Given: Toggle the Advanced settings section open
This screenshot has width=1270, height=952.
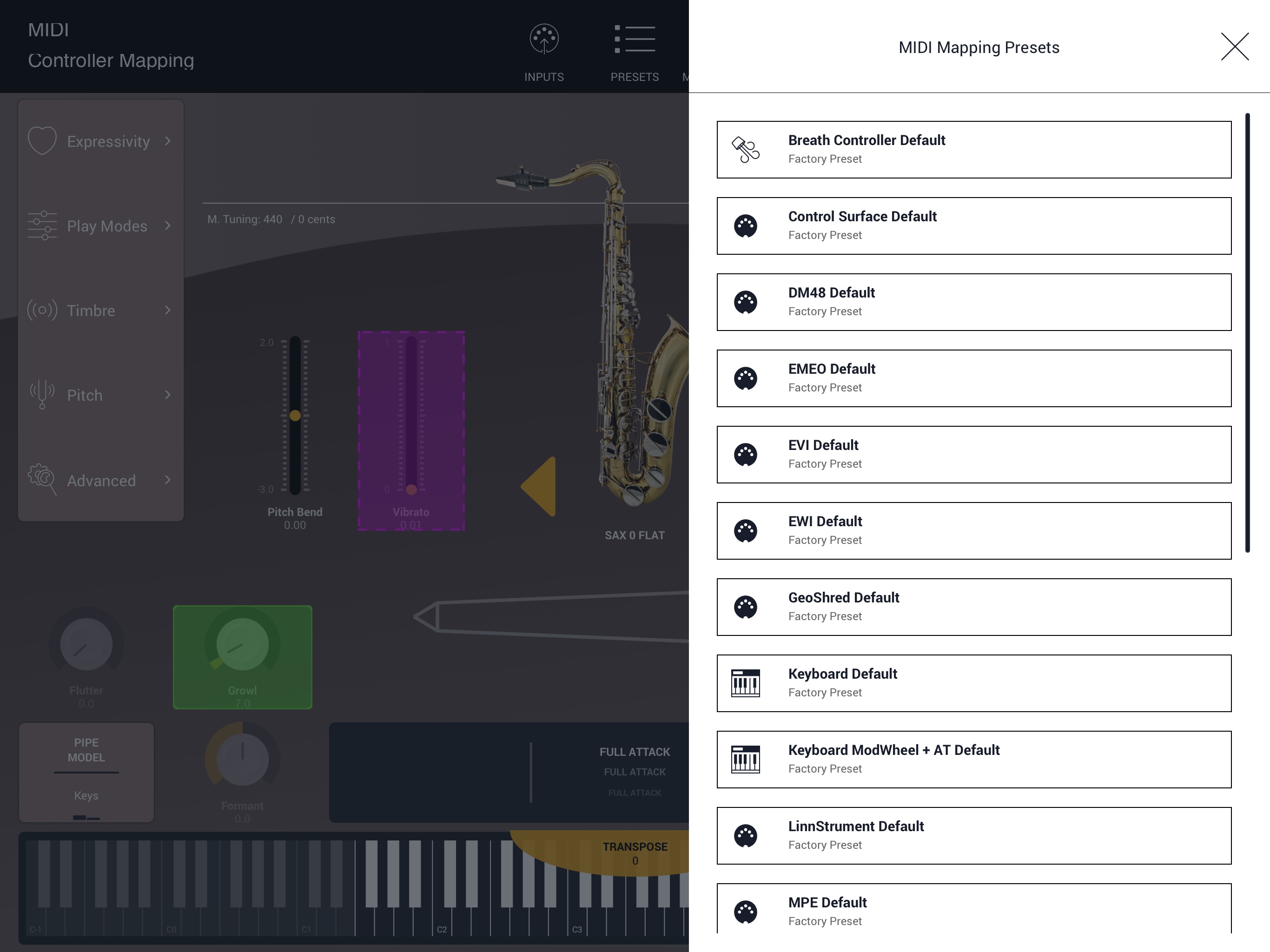Looking at the screenshot, I should (100, 480).
